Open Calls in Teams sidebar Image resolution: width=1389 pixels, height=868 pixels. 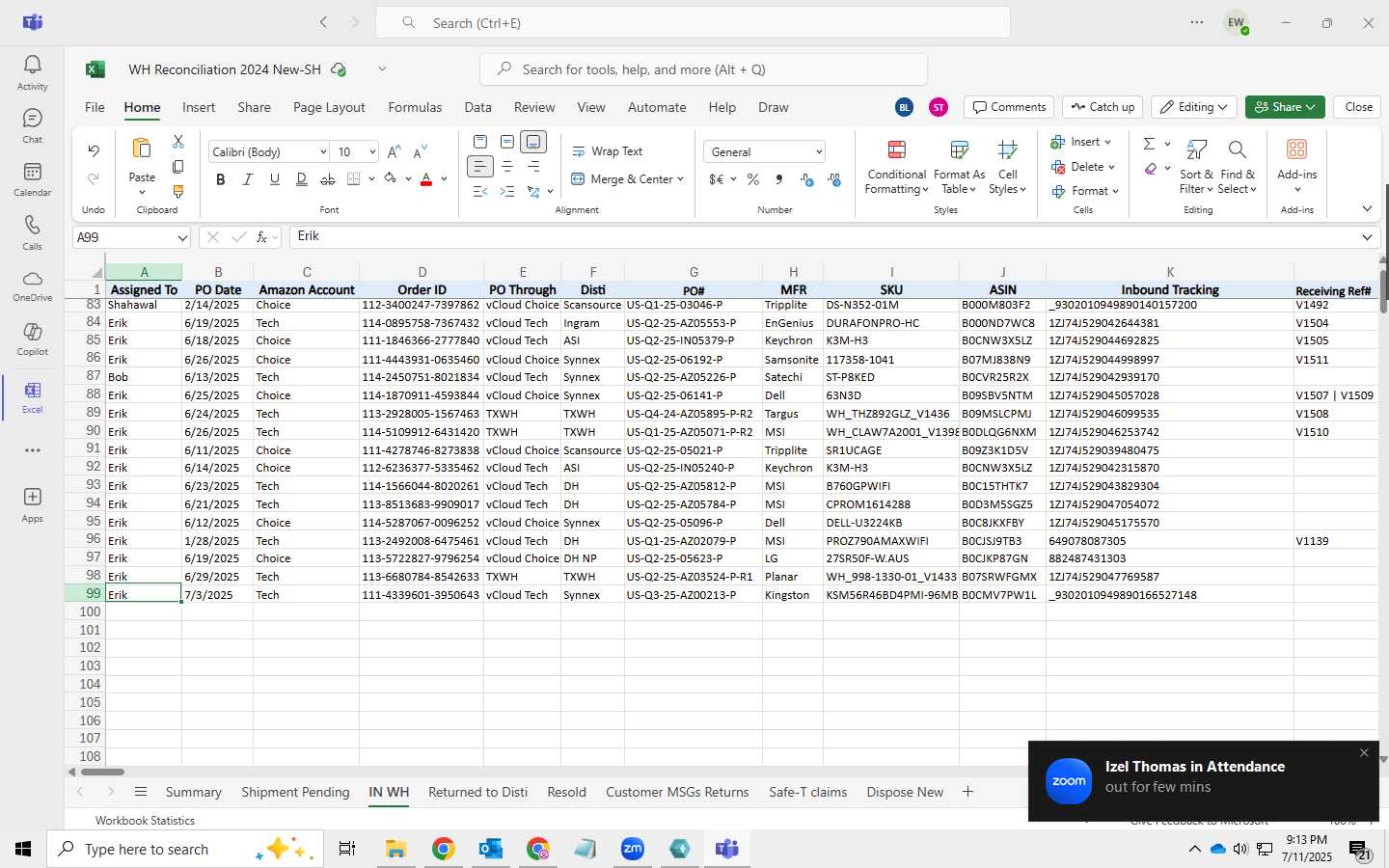32,232
